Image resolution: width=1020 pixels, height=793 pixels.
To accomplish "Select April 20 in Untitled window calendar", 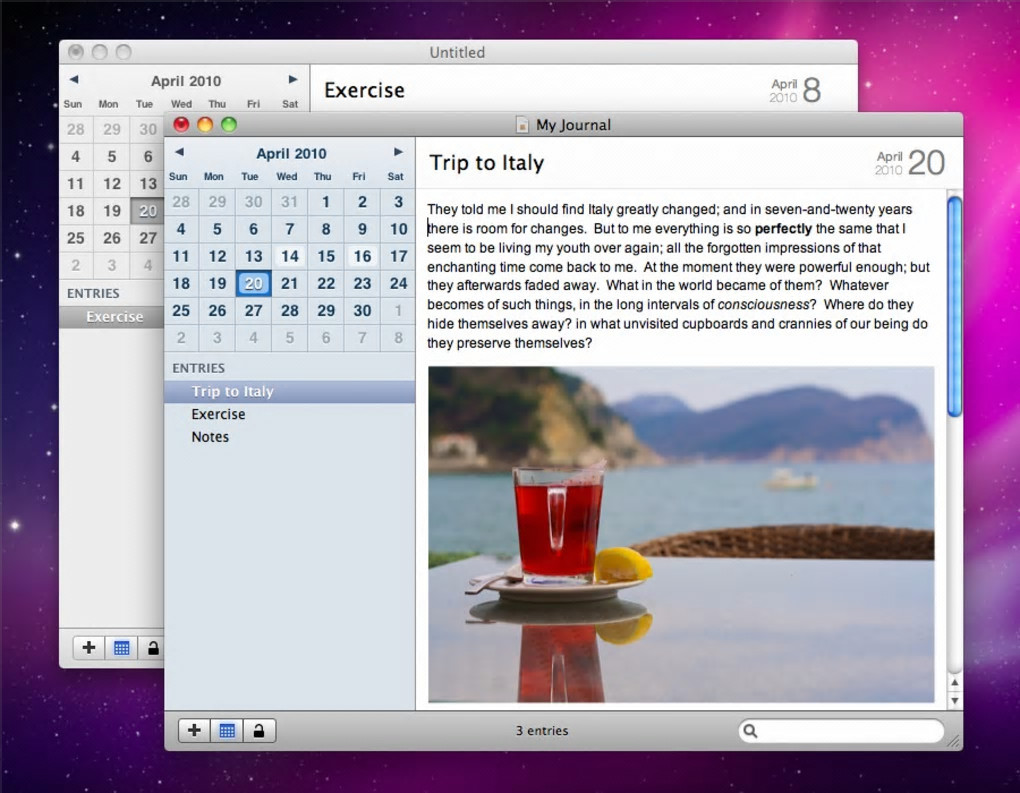I will [x=148, y=211].
